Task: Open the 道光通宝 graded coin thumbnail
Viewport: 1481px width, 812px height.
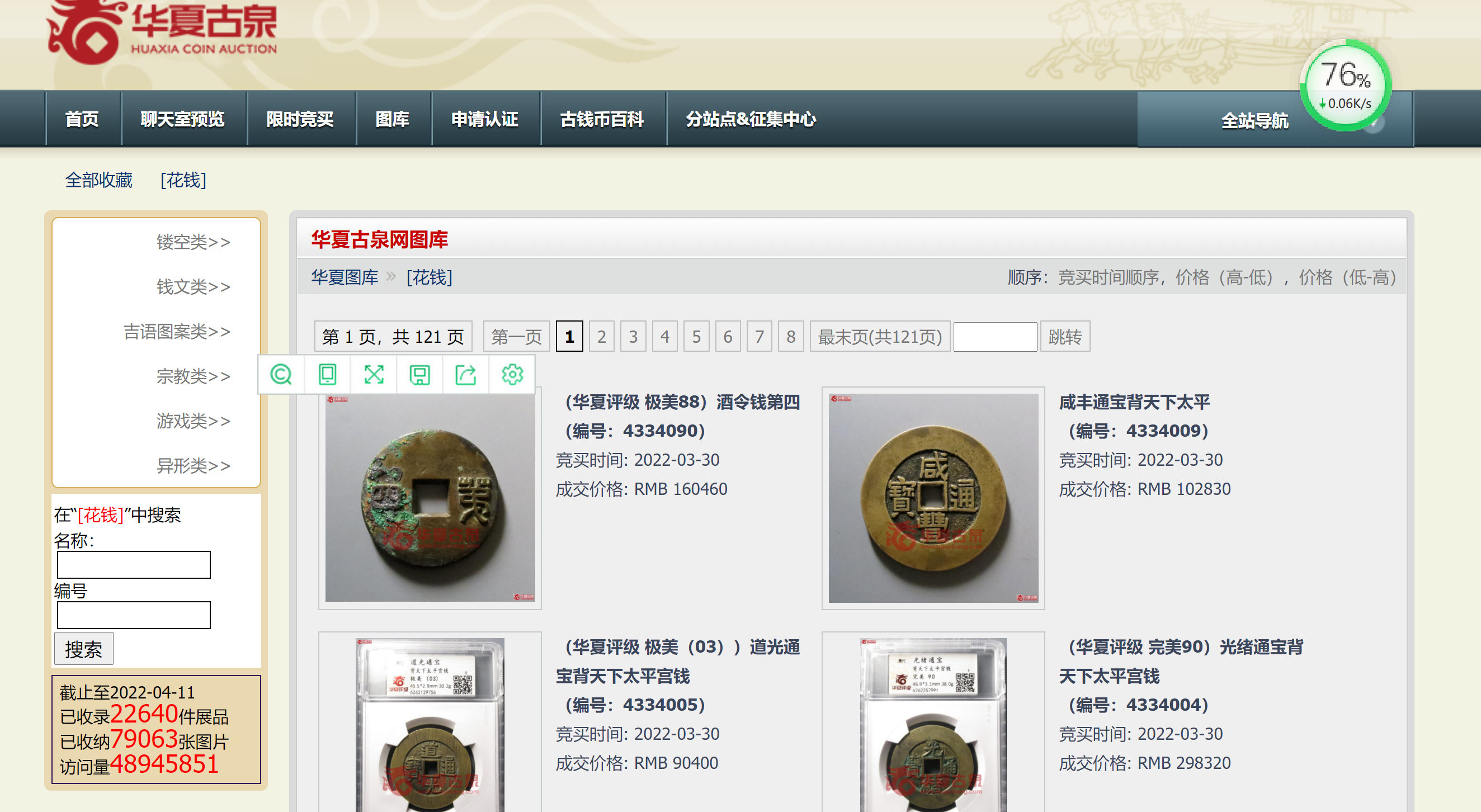Action: point(430,724)
